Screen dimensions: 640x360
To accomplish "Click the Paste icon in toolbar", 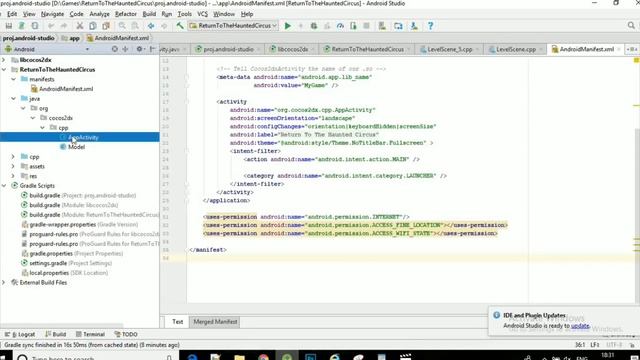I will (106, 26).
